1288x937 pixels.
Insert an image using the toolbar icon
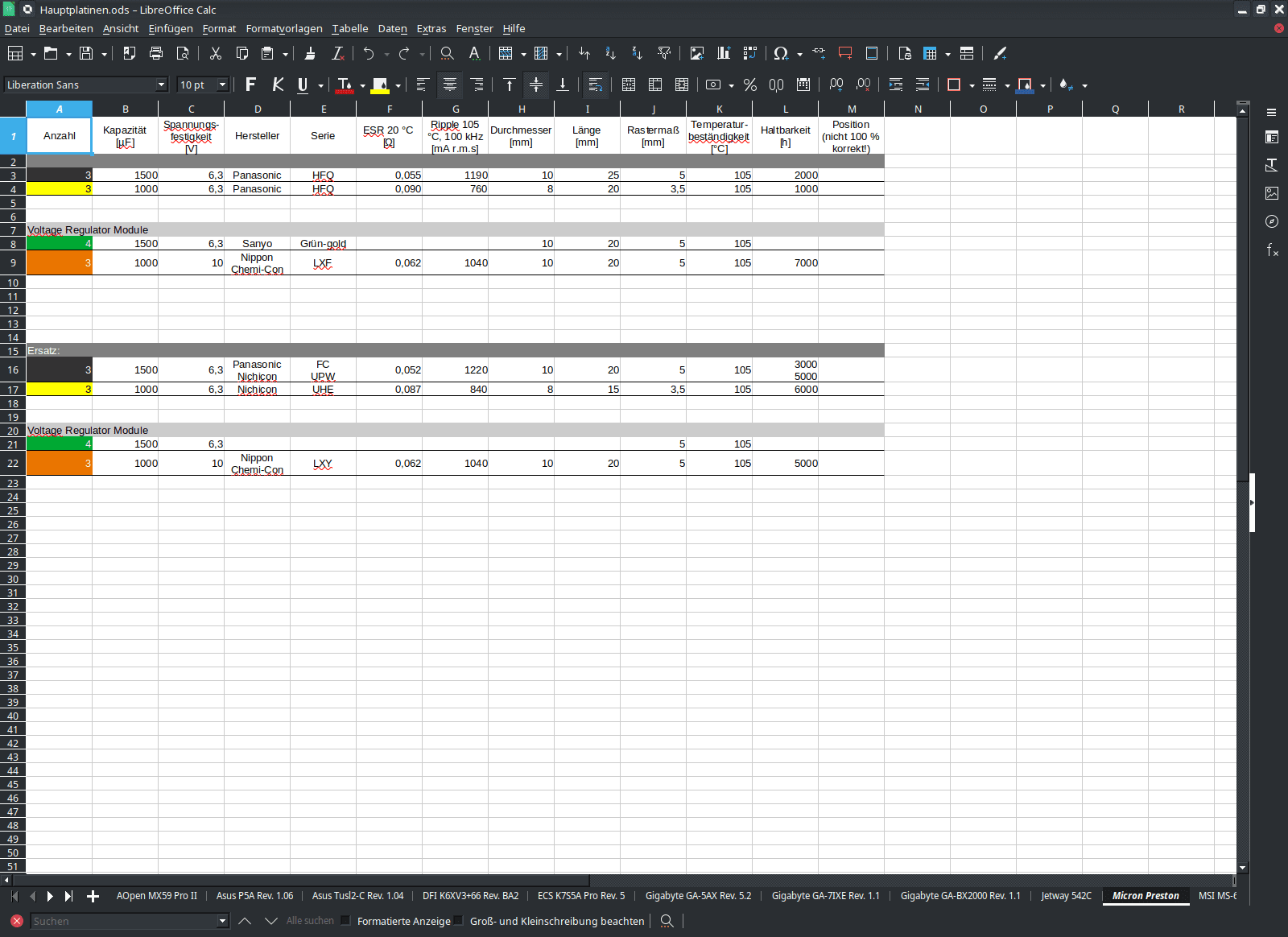pyautogui.click(x=697, y=53)
